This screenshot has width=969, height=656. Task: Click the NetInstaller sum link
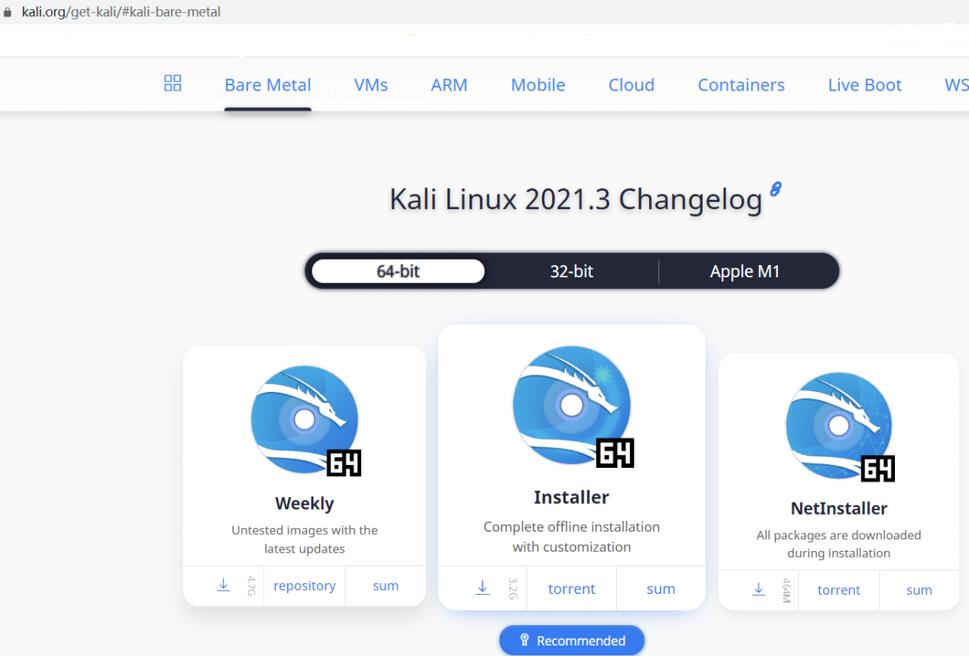tap(919, 590)
